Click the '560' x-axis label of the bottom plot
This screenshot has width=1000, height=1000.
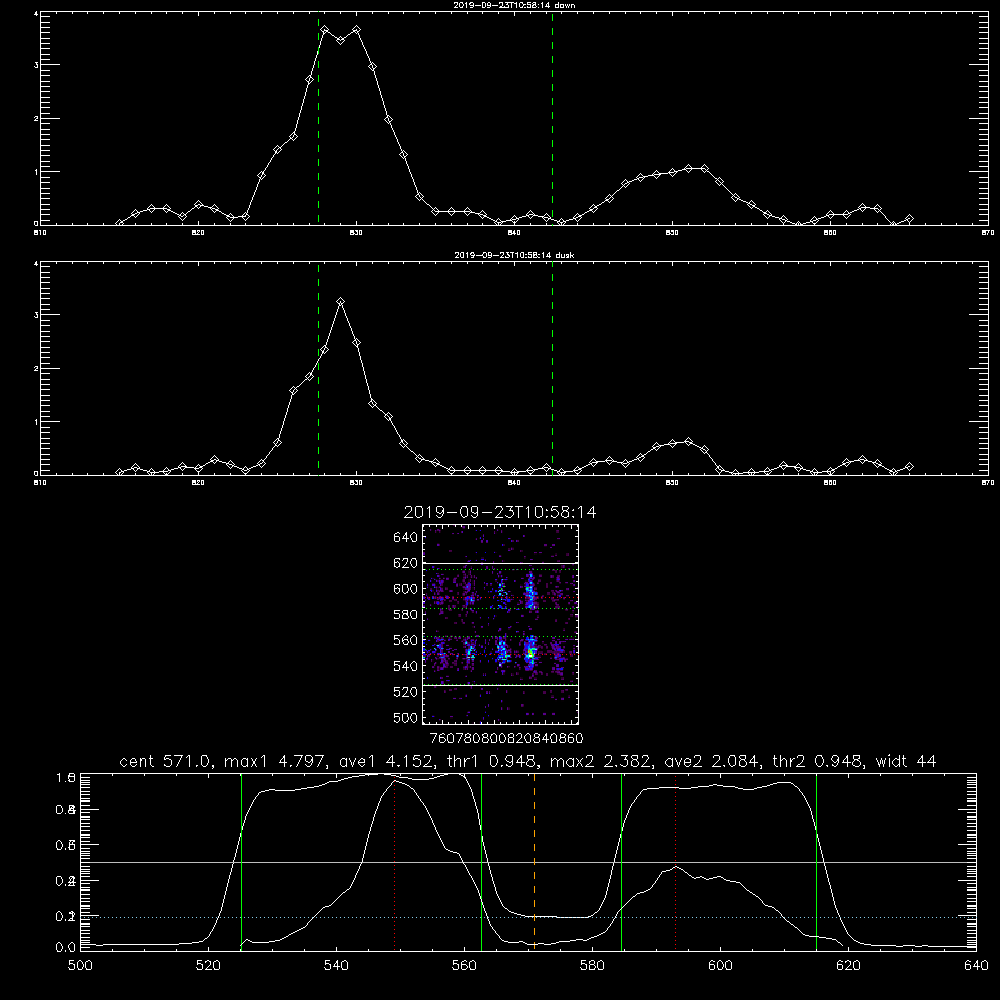click(x=464, y=966)
